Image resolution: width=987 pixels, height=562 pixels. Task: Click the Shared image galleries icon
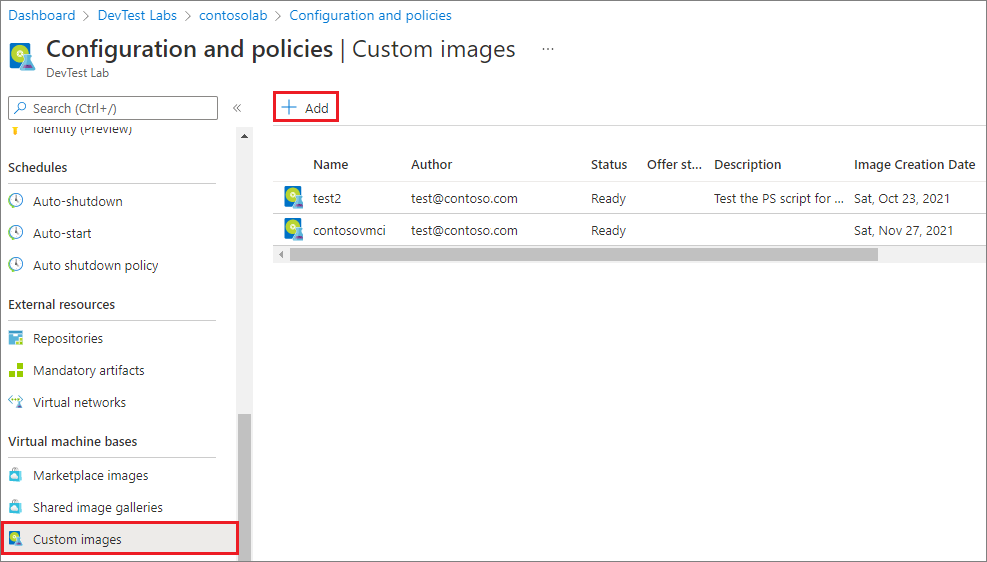pos(16,507)
